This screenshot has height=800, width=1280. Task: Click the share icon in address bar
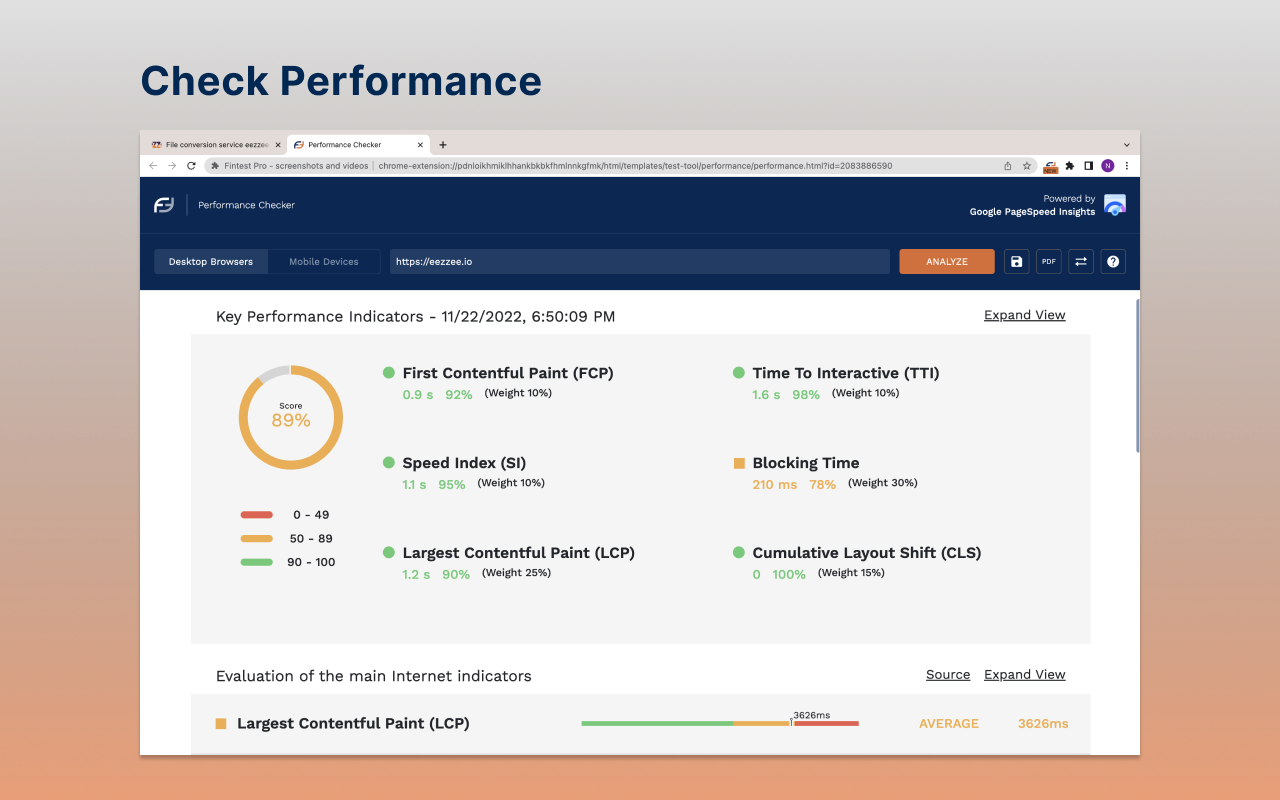click(x=1008, y=166)
